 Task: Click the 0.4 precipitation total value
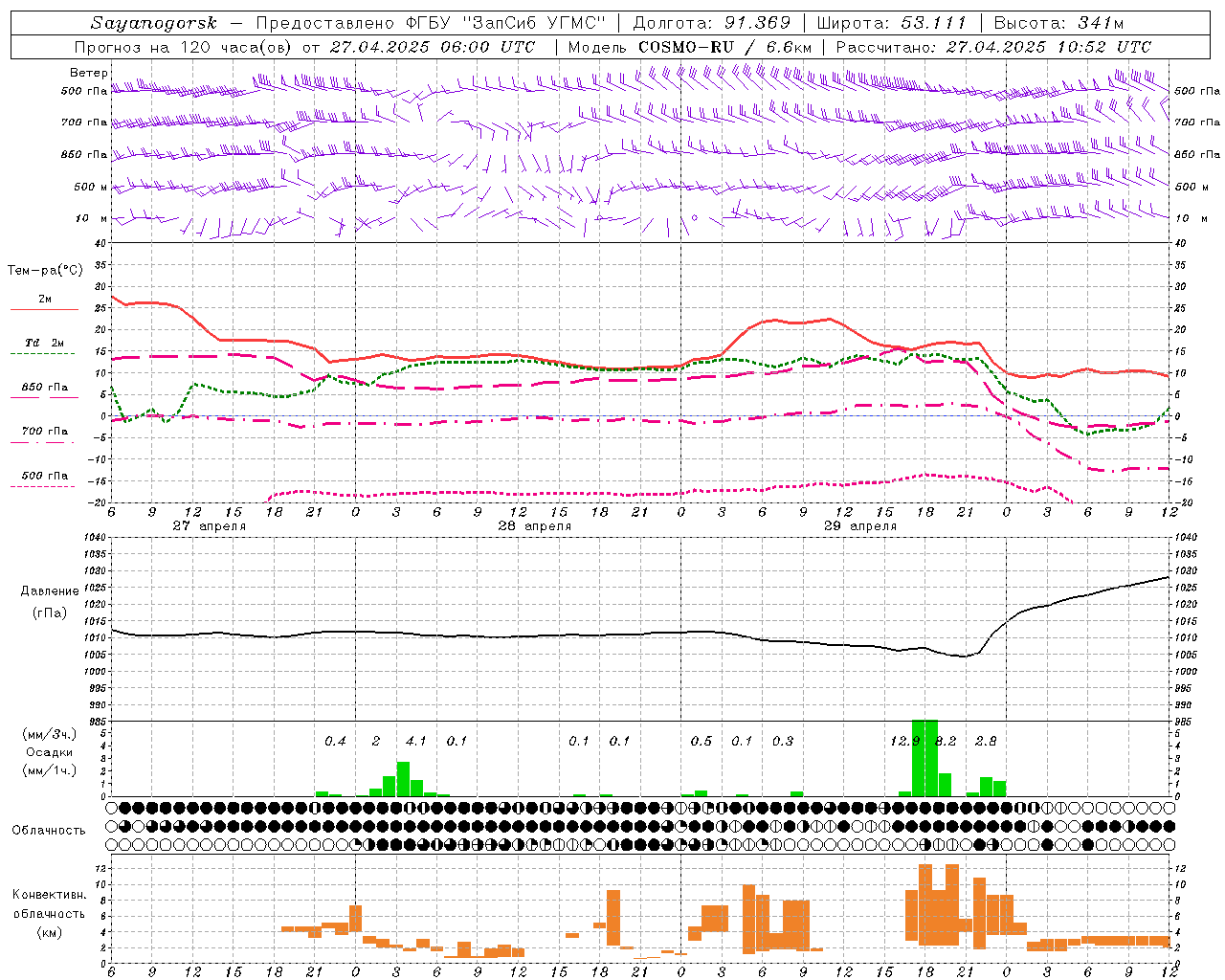coord(335,741)
